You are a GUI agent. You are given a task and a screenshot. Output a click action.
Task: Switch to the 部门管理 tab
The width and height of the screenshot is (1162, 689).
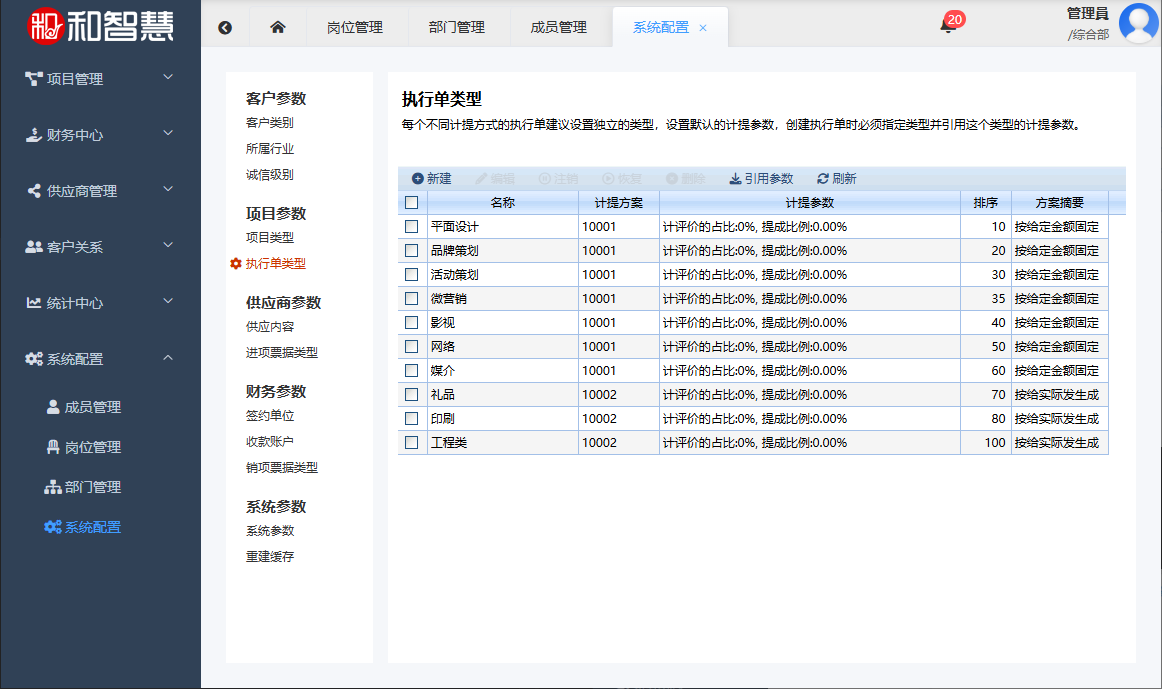click(x=456, y=27)
